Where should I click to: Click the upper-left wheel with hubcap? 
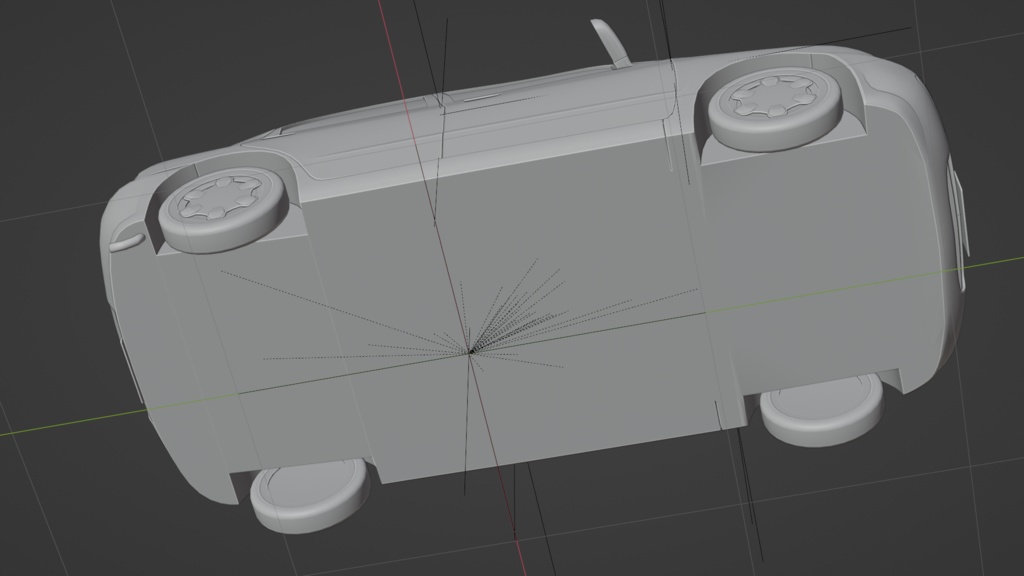(x=223, y=208)
